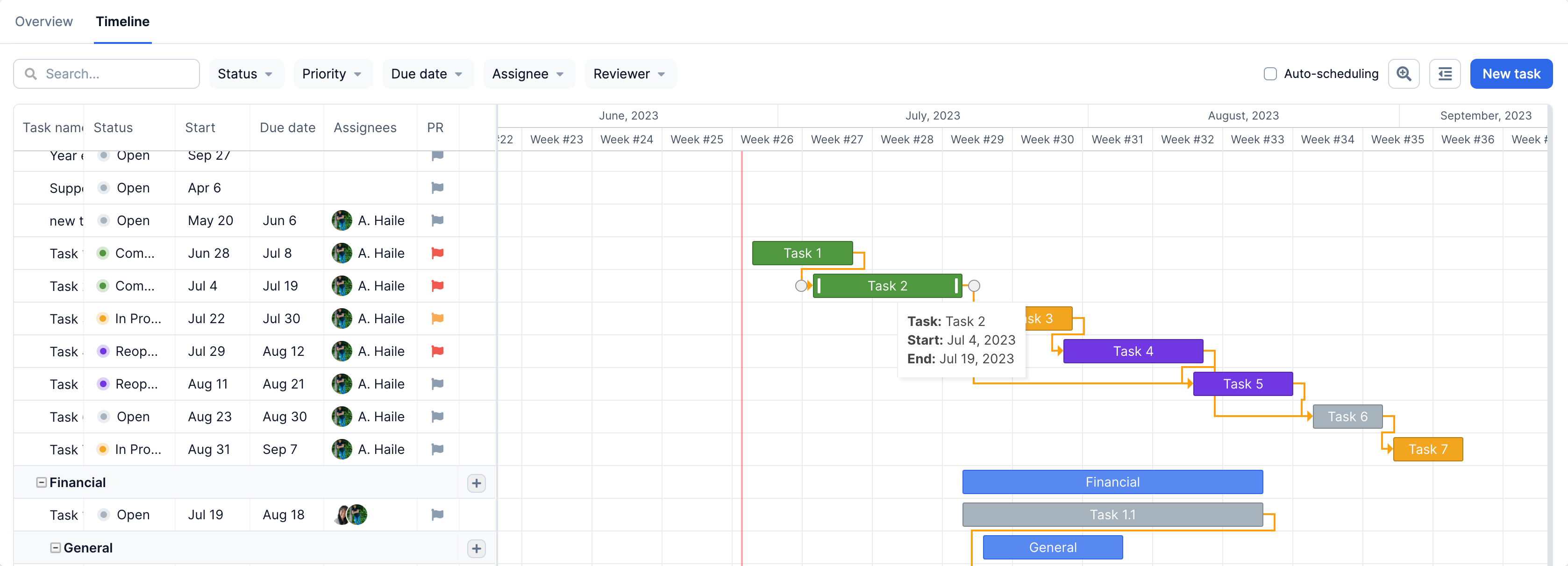Switch to the Overview tab
This screenshot has height=566, width=1568.
43,21
